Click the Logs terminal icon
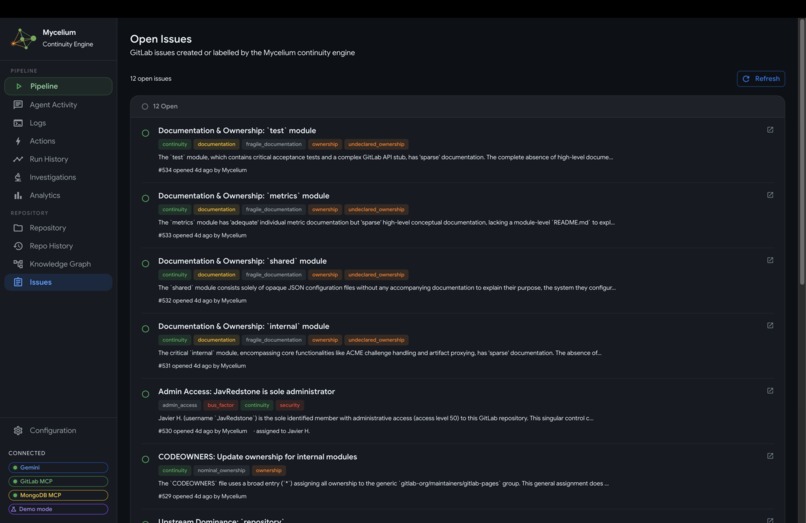 coord(18,123)
